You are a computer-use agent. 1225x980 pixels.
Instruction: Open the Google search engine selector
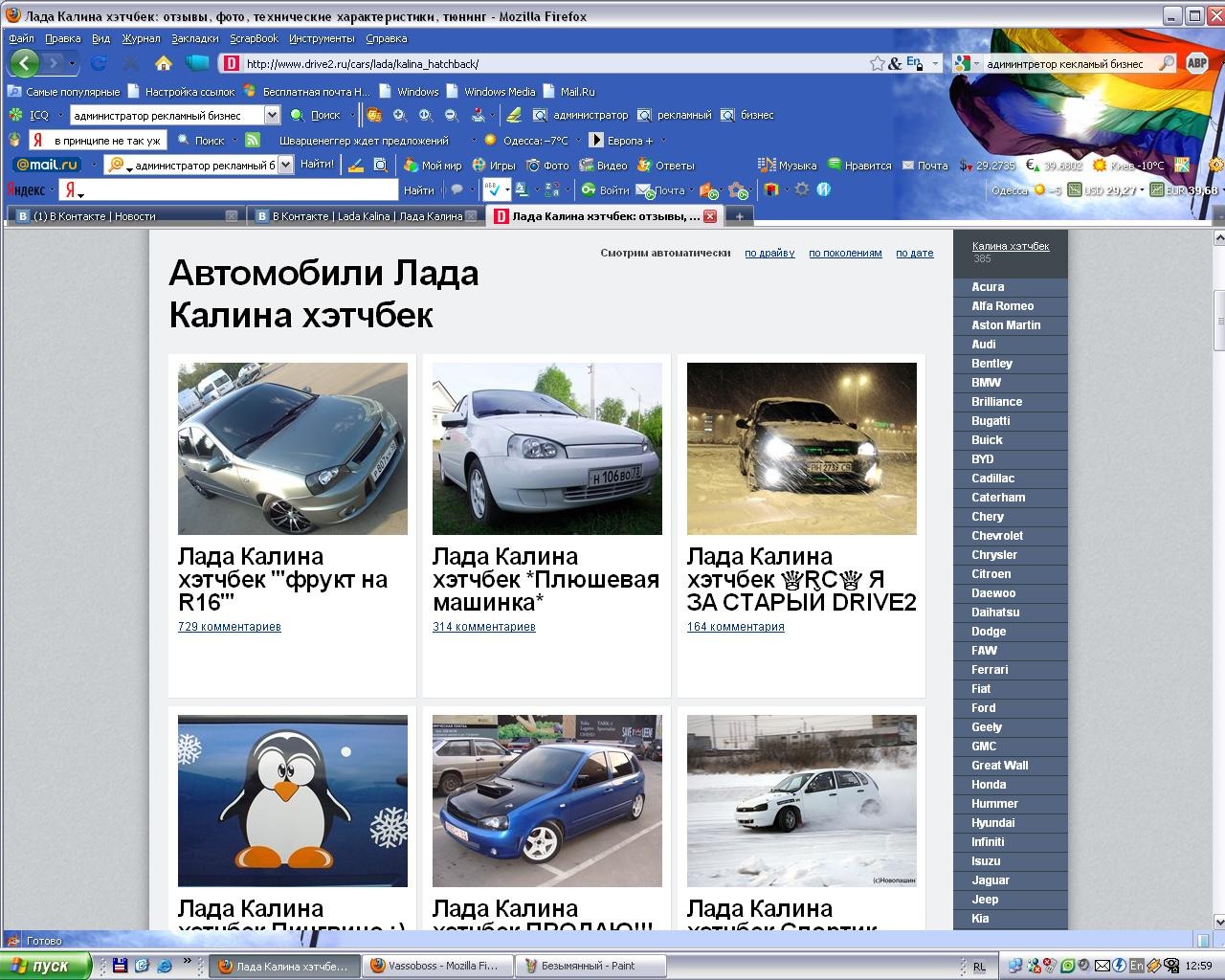(x=965, y=63)
